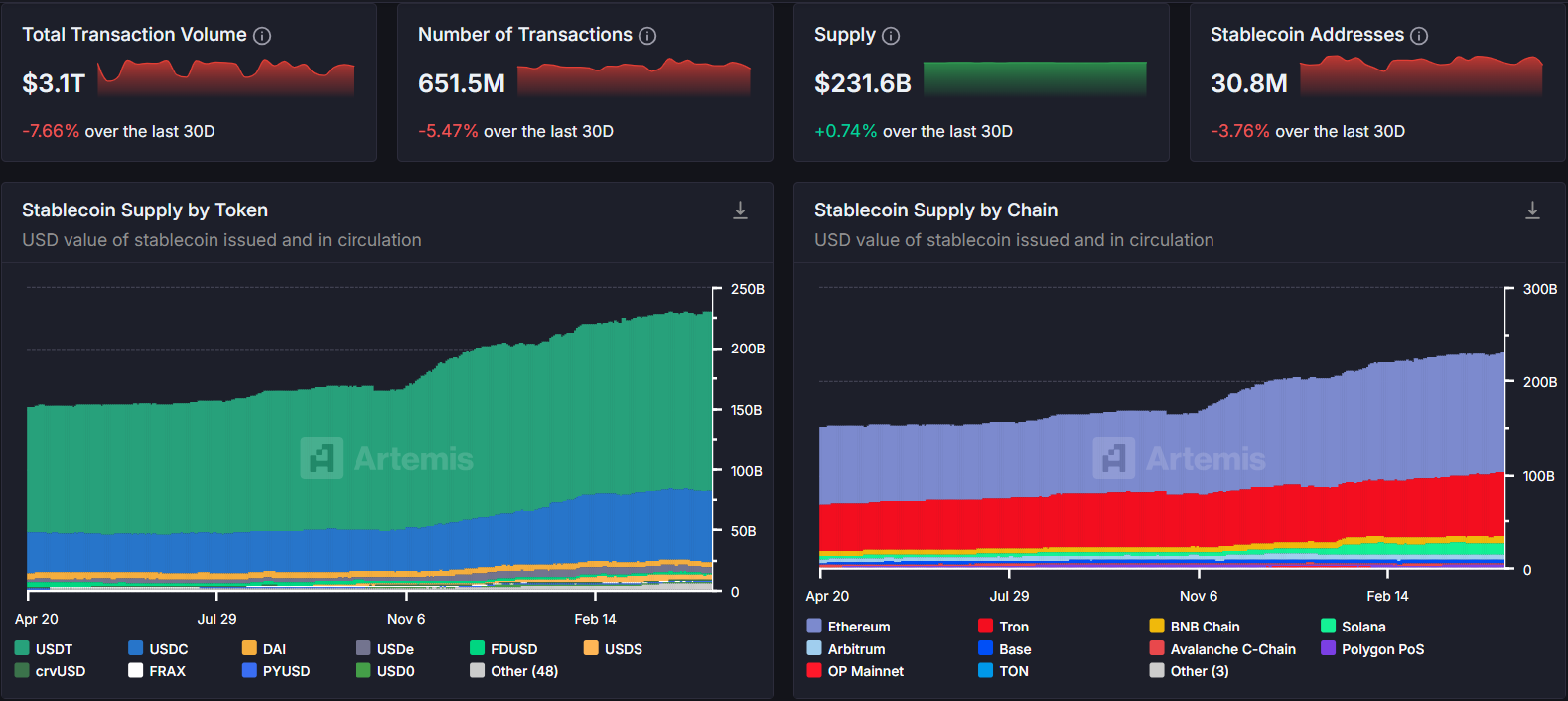Click the Solana green legend swatch
Image resolution: width=1568 pixels, height=701 pixels.
click(x=1328, y=626)
